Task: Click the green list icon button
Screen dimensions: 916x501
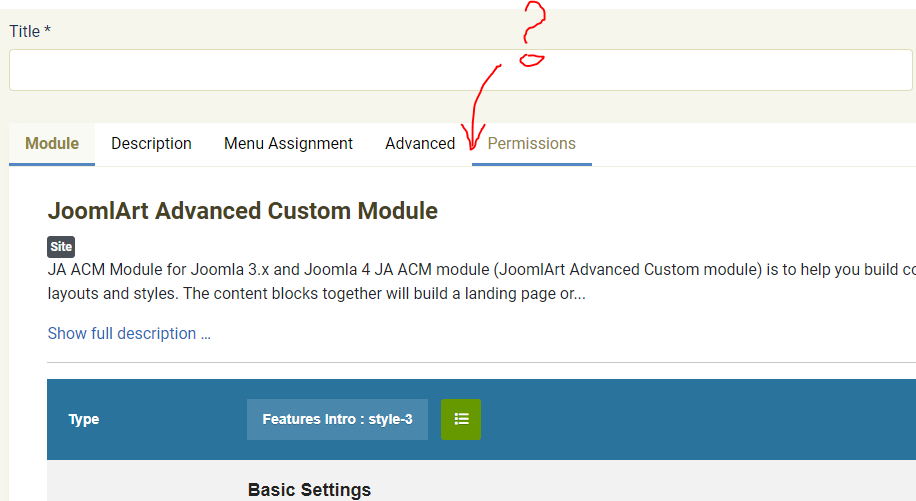Action: (x=461, y=419)
